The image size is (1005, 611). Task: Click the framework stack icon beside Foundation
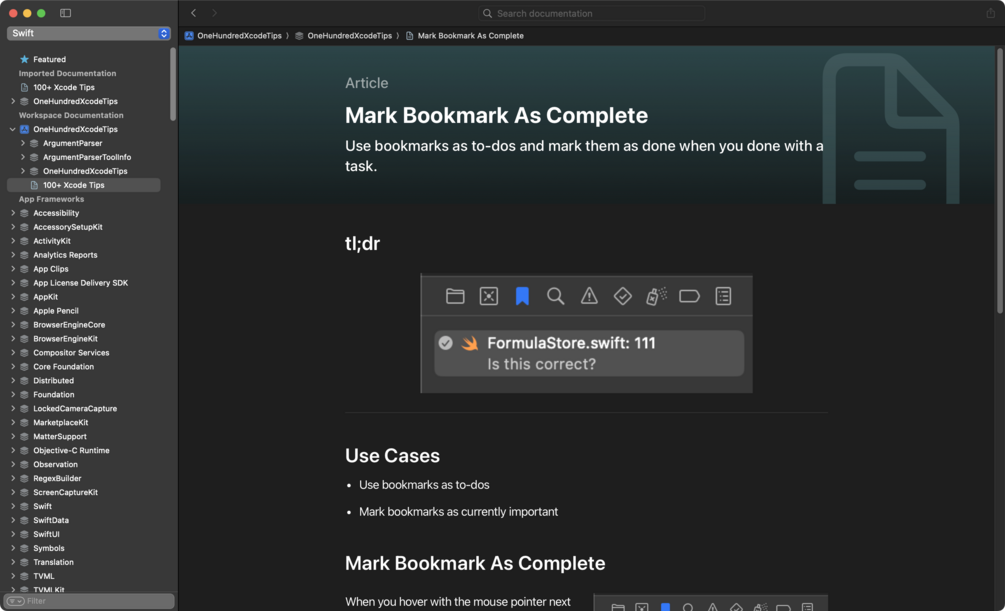(24, 394)
